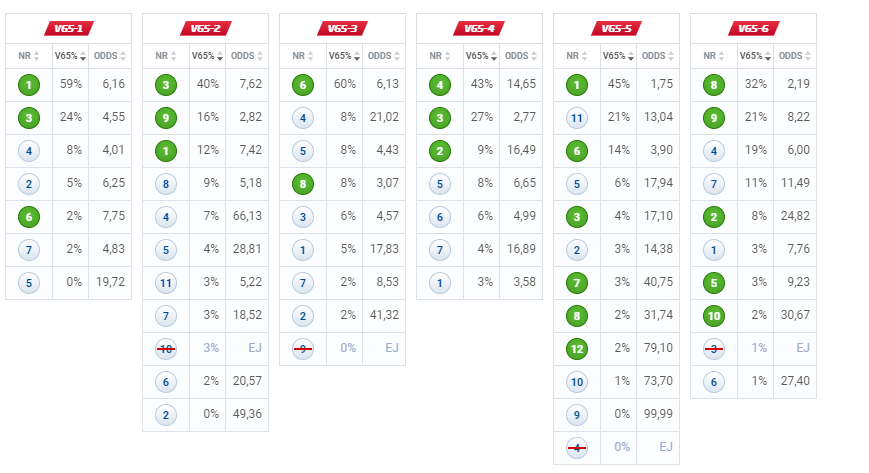The height and width of the screenshot is (473, 869).
Task: Click the V65-6 red badge
Action: pos(753,28)
